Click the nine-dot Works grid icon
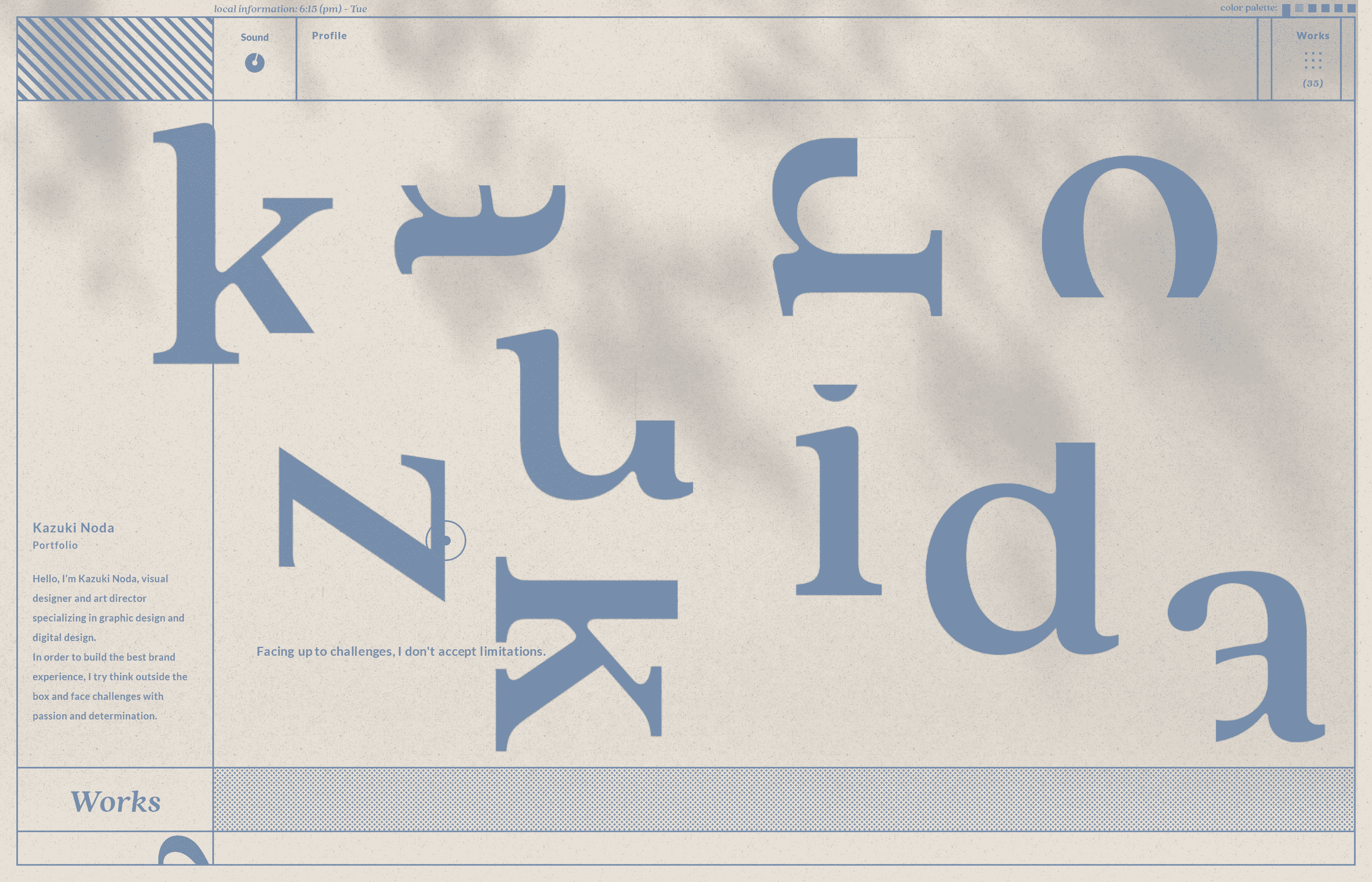1372x882 pixels. coord(1312,60)
